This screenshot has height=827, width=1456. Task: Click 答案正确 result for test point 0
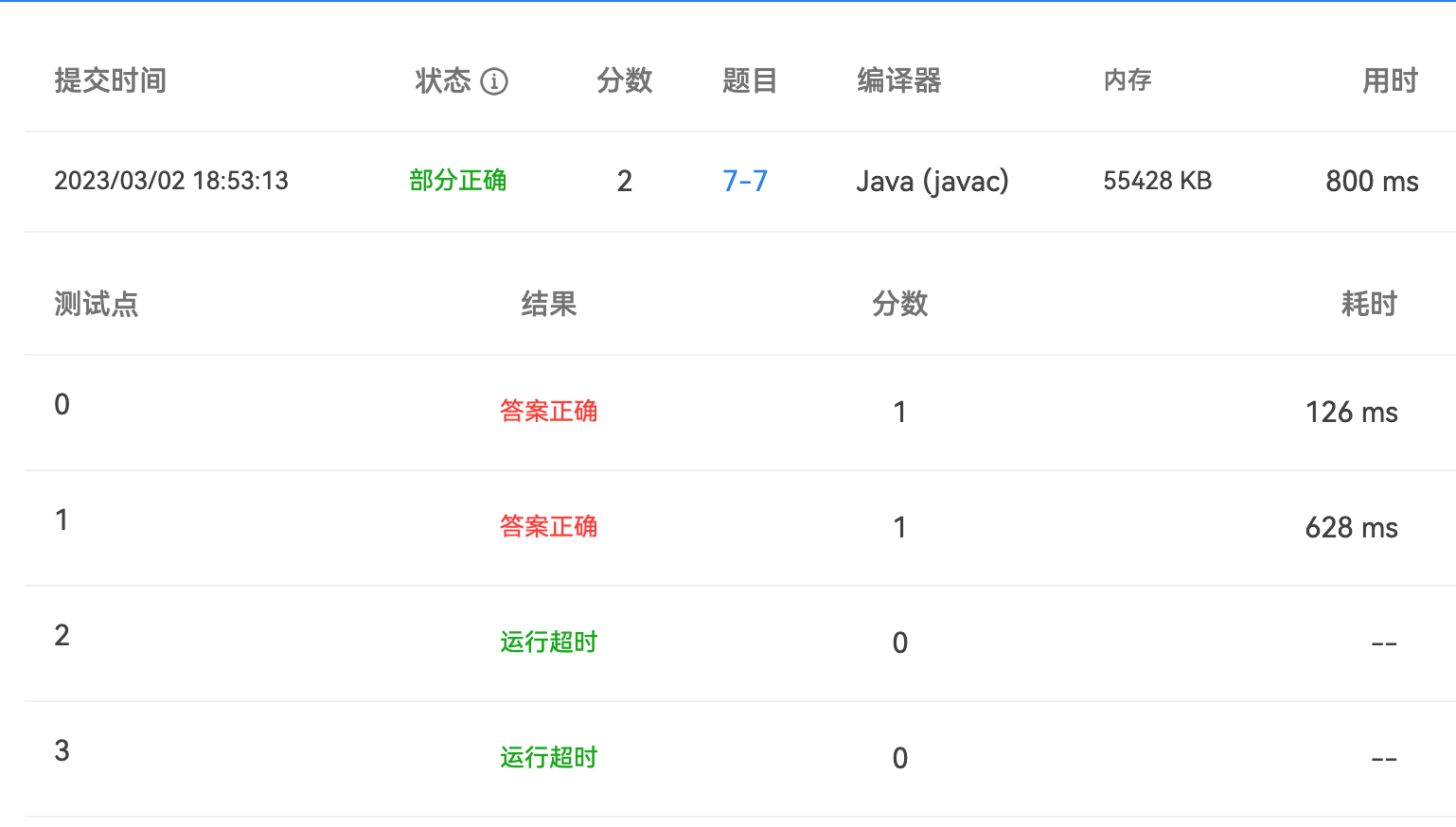548,412
